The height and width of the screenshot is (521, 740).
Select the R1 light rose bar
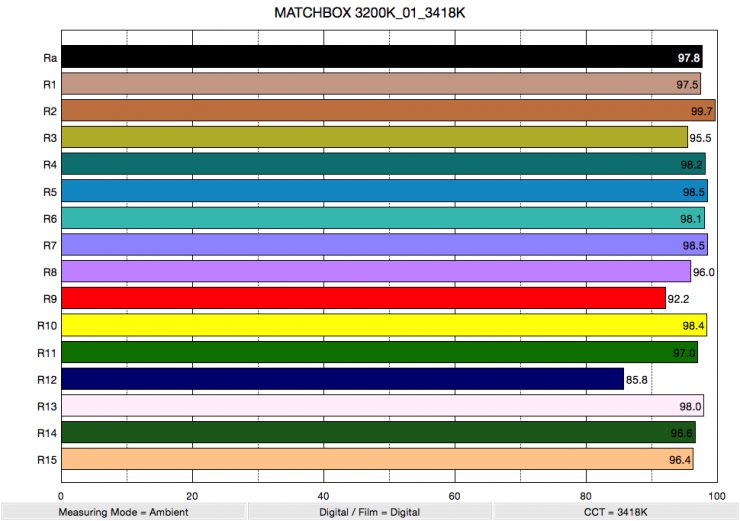click(x=380, y=84)
